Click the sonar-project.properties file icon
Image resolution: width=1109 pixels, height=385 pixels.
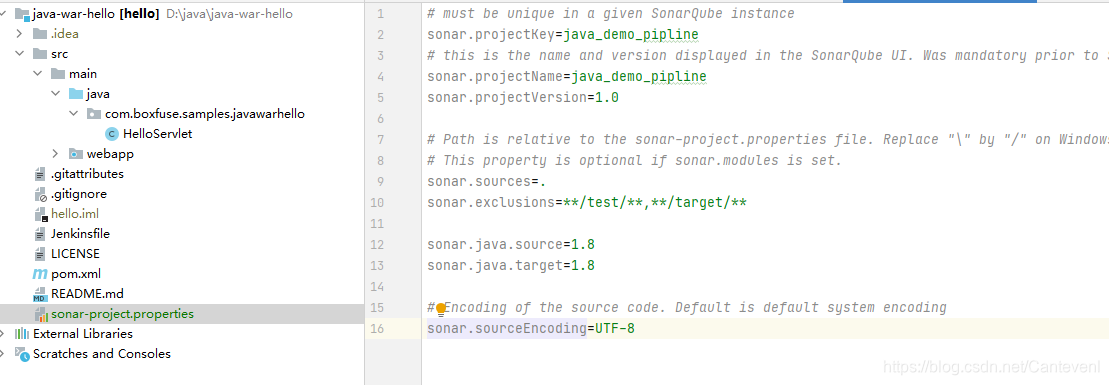click(x=40, y=314)
